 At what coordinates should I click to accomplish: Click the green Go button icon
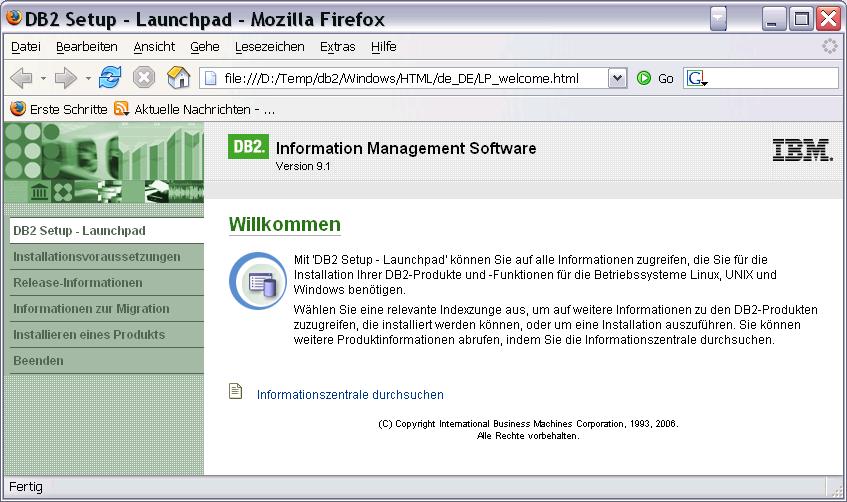point(643,78)
